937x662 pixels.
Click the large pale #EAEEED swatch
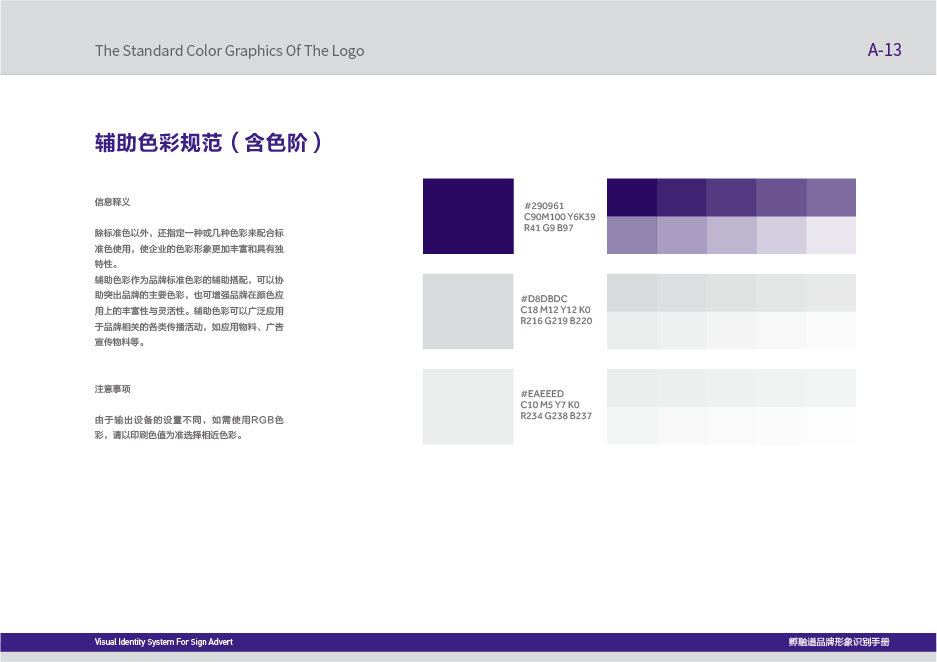coord(468,407)
